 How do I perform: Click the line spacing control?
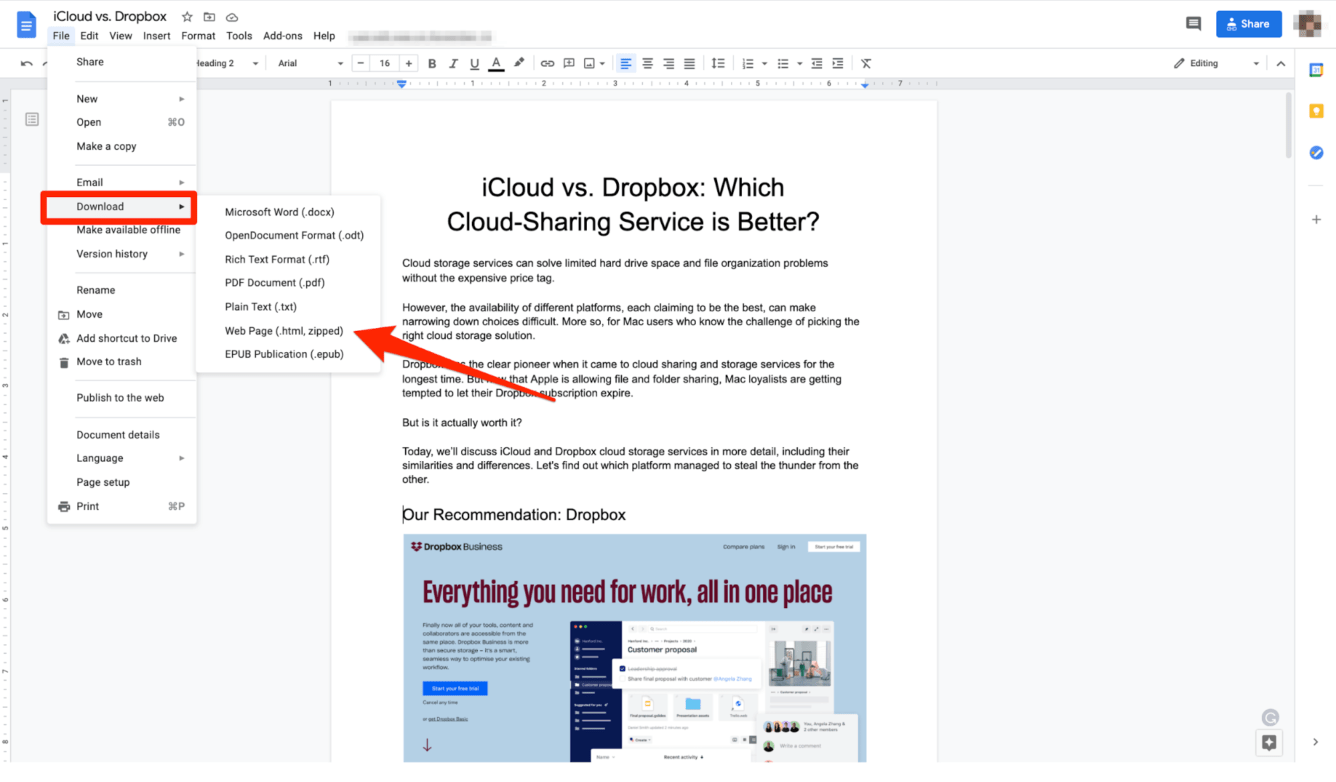[x=718, y=63]
